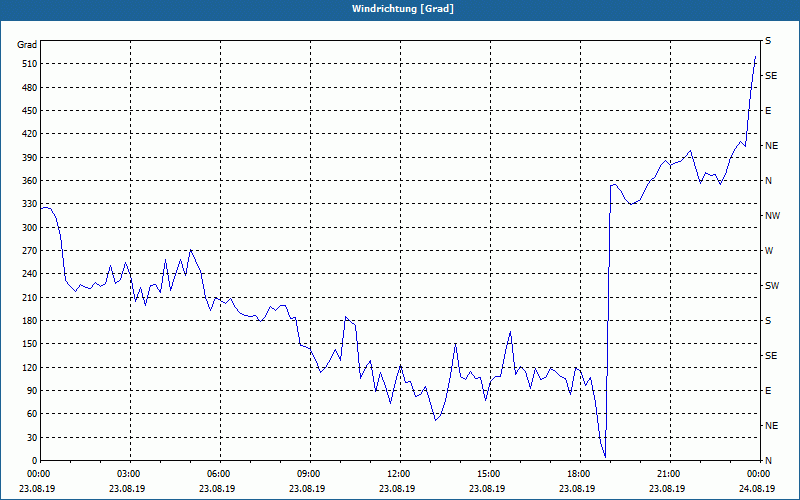Click the S compass label beside the 180 gridline
The height and width of the screenshot is (500, 800).
tap(768, 321)
